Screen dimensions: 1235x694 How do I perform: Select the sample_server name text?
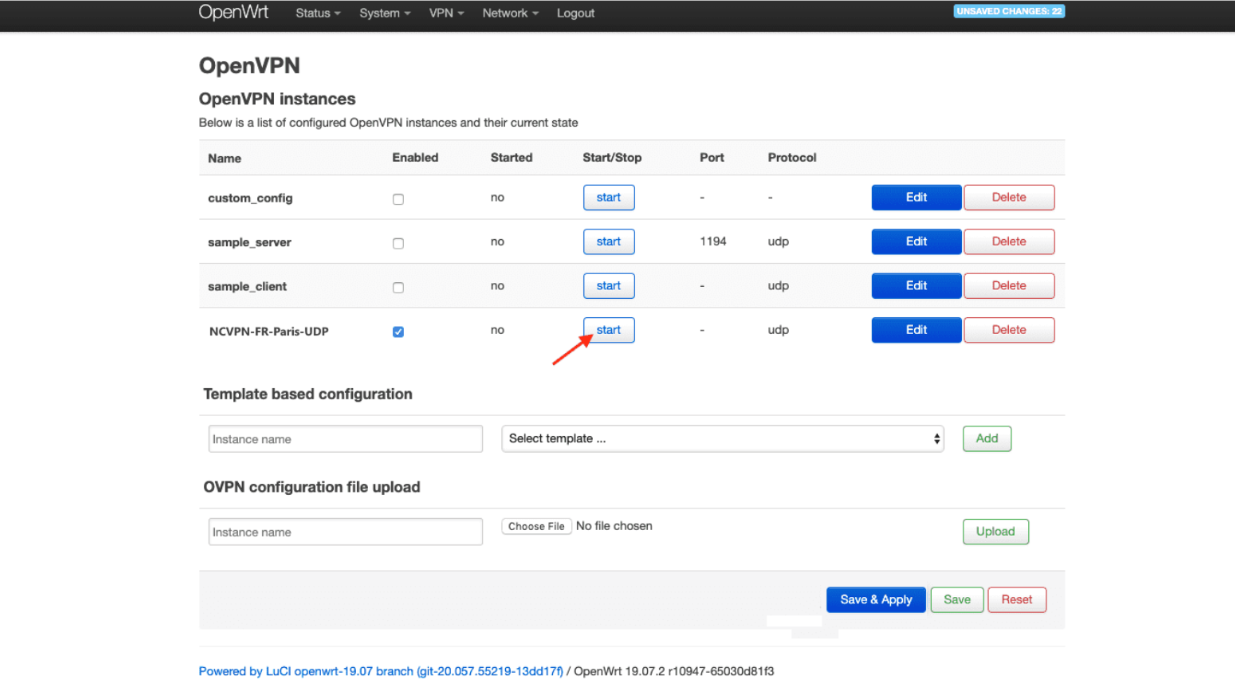(x=250, y=243)
